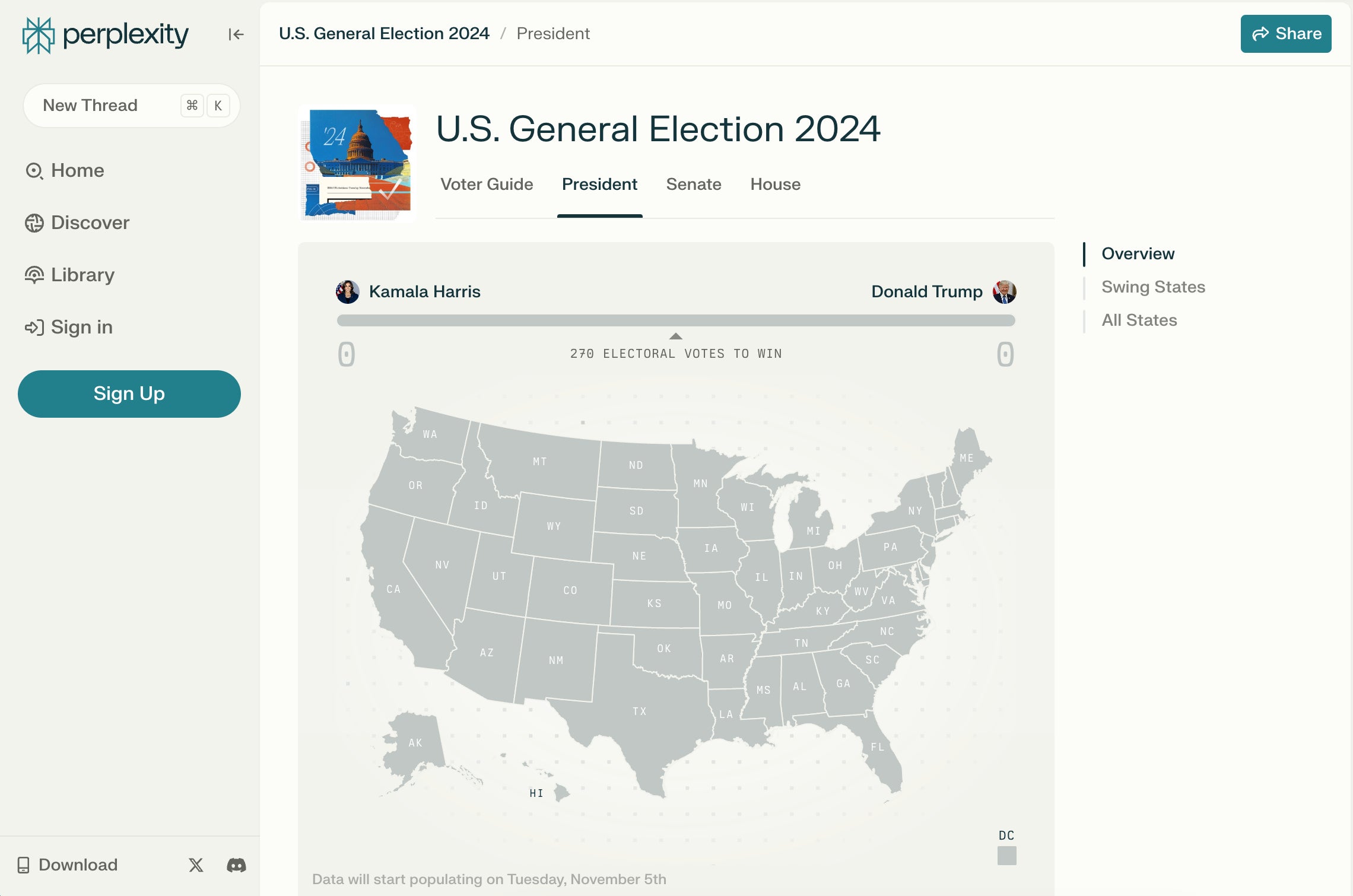The width and height of the screenshot is (1353, 896).
Task: Click Kamala Harris's avatar photo
Action: click(348, 292)
